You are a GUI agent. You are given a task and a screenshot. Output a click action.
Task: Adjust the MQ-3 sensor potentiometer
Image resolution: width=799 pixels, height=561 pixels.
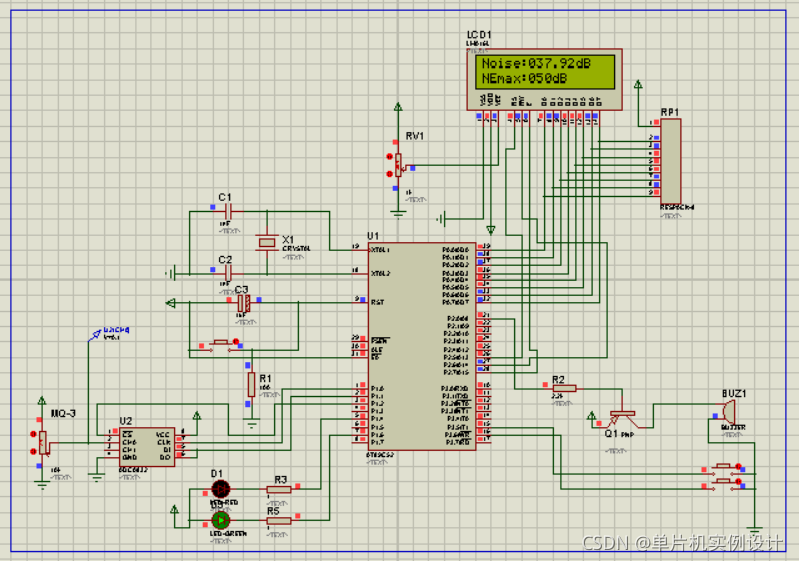click(44, 443)
